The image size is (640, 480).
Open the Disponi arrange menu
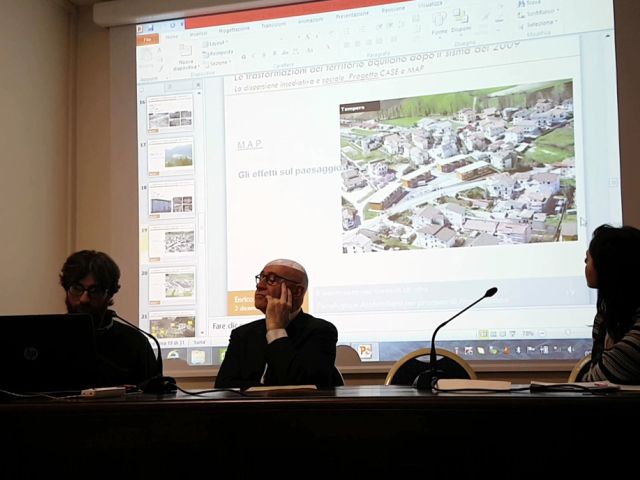coord(461,22)
